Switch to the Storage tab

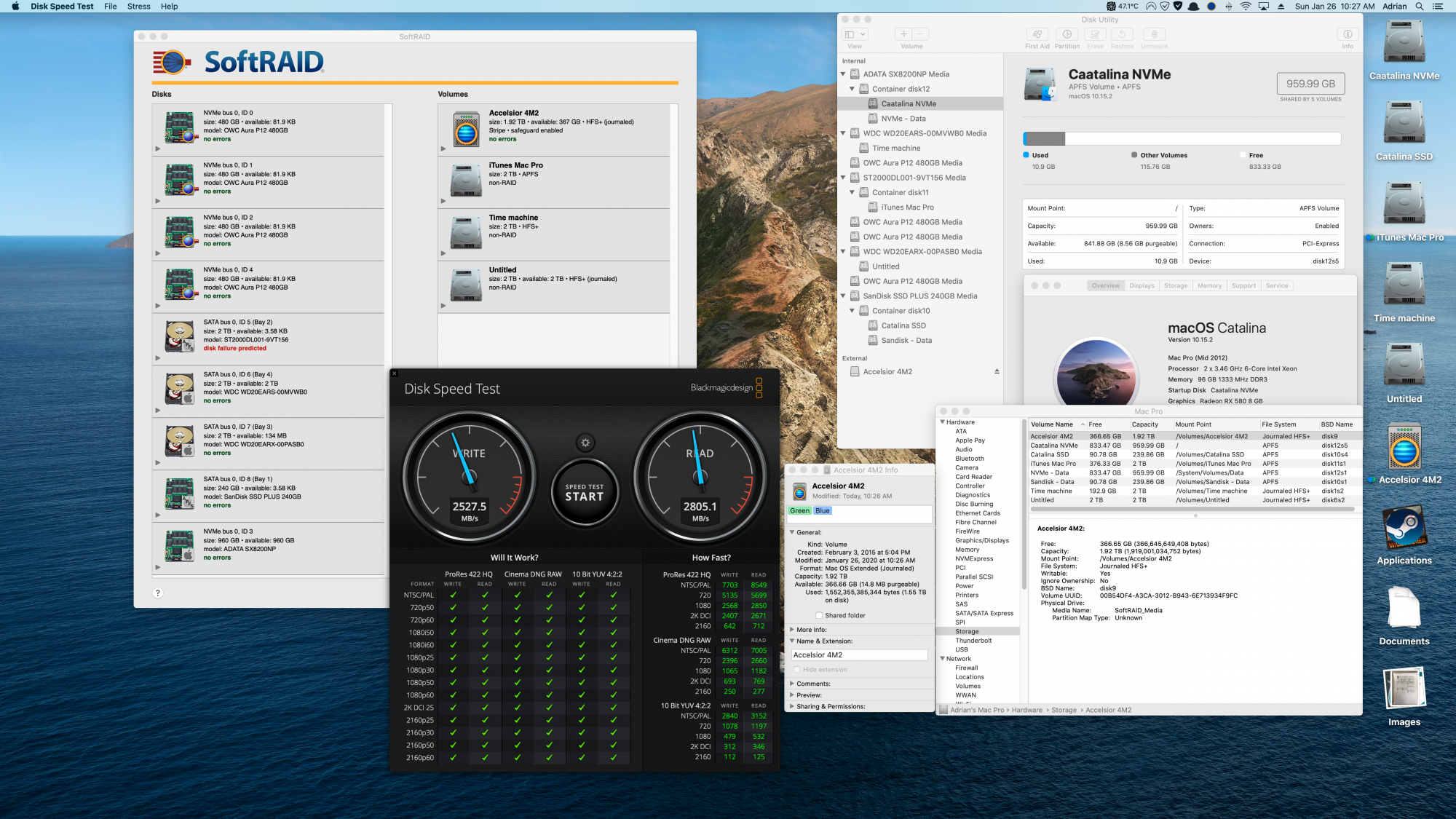[x=1175, y=286]
